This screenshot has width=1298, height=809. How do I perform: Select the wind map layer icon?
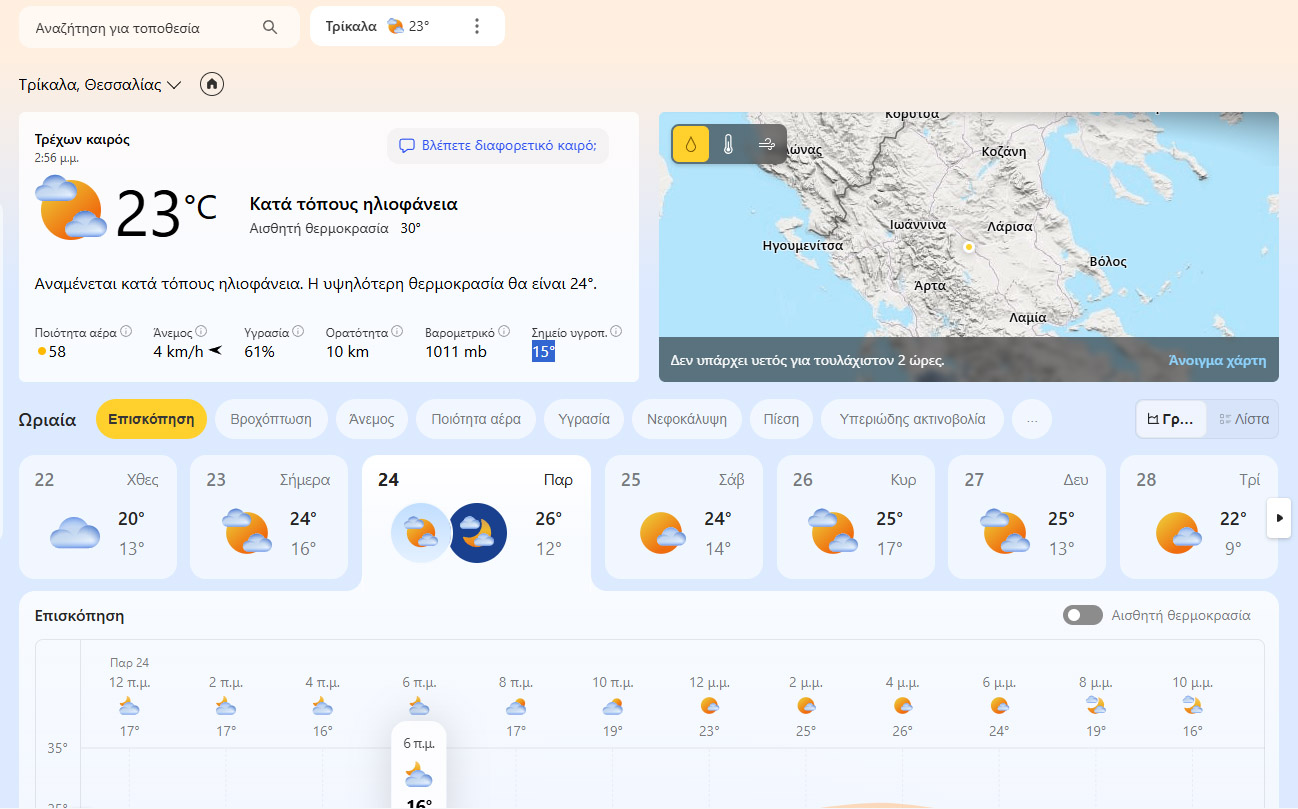click(x=767, y=144)
